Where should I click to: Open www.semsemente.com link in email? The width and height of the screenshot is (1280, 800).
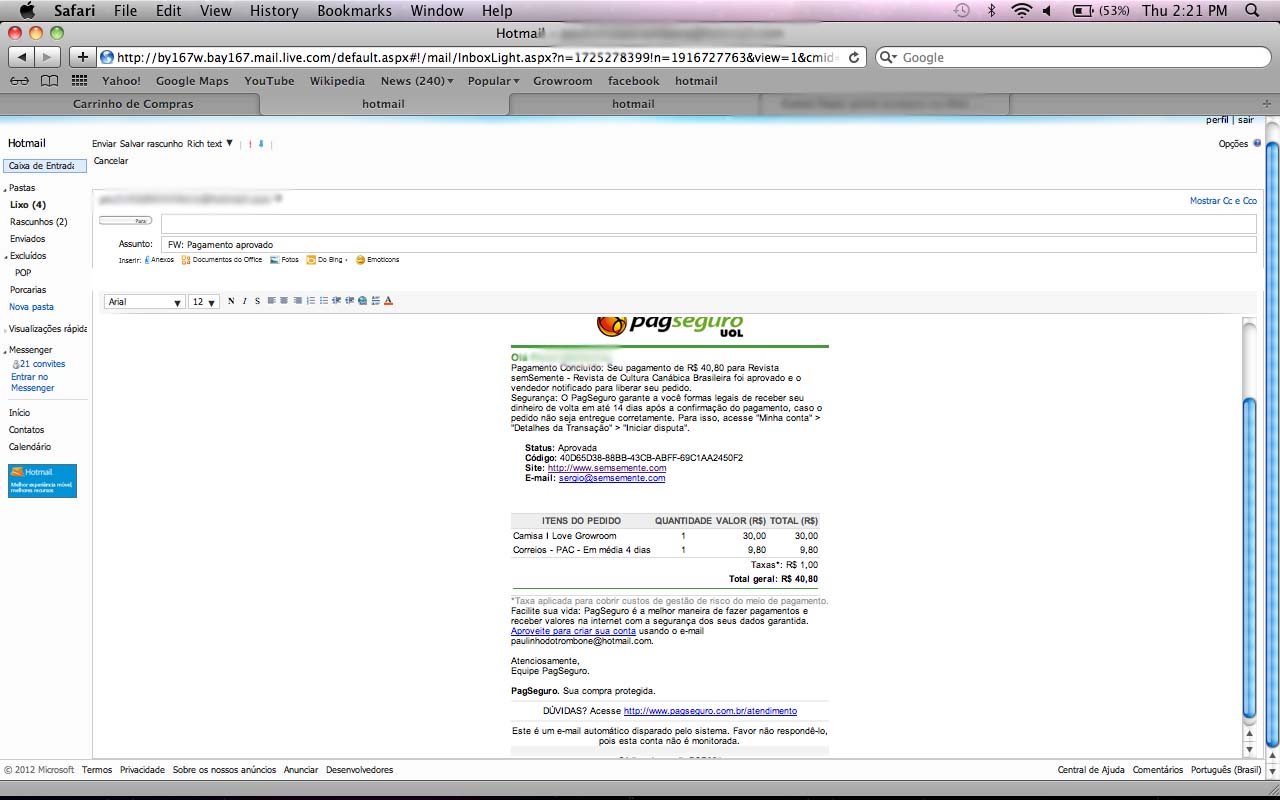(x=607, y=468)
